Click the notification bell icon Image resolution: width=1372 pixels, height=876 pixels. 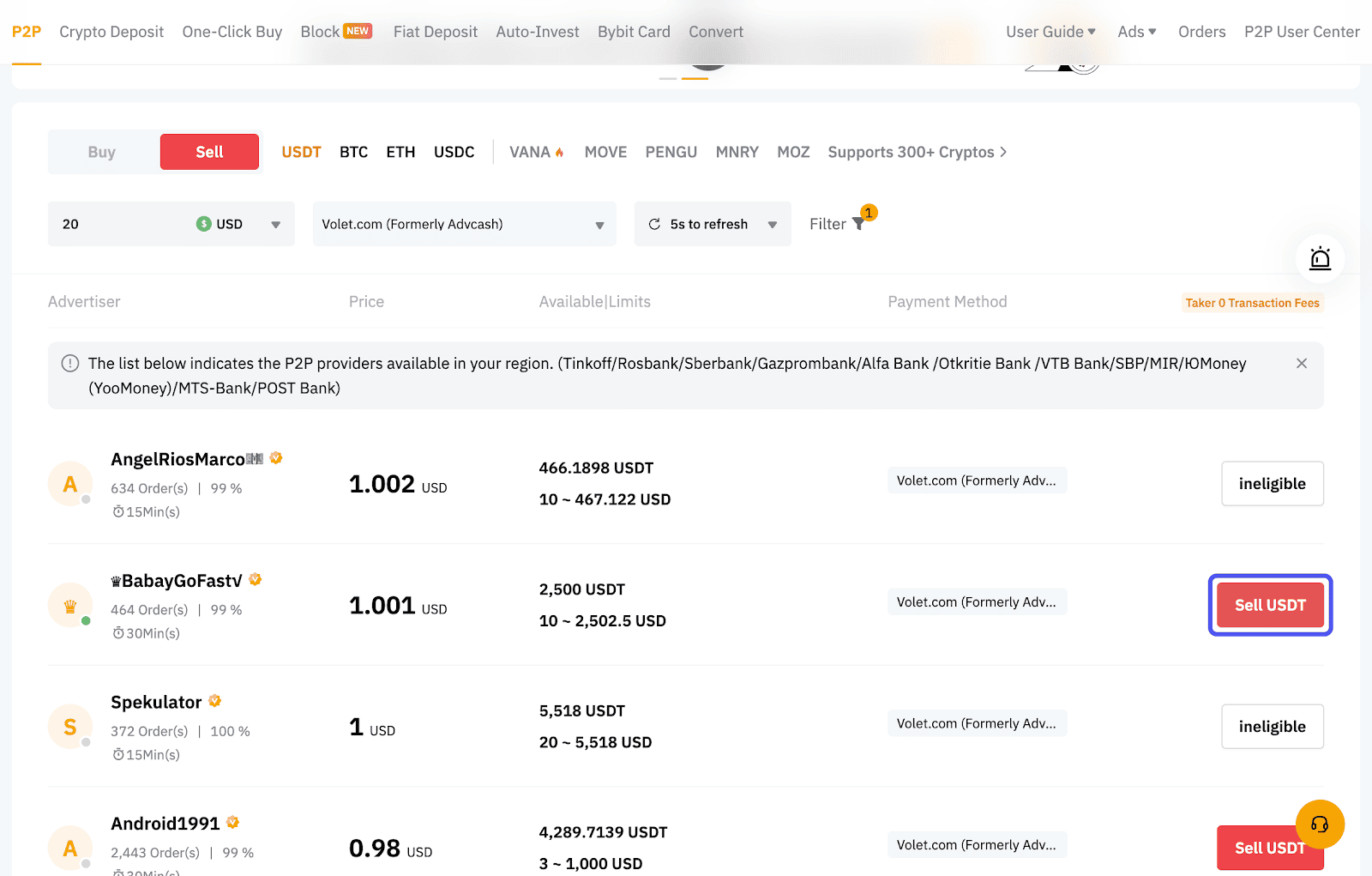[x=1320, y=258]
